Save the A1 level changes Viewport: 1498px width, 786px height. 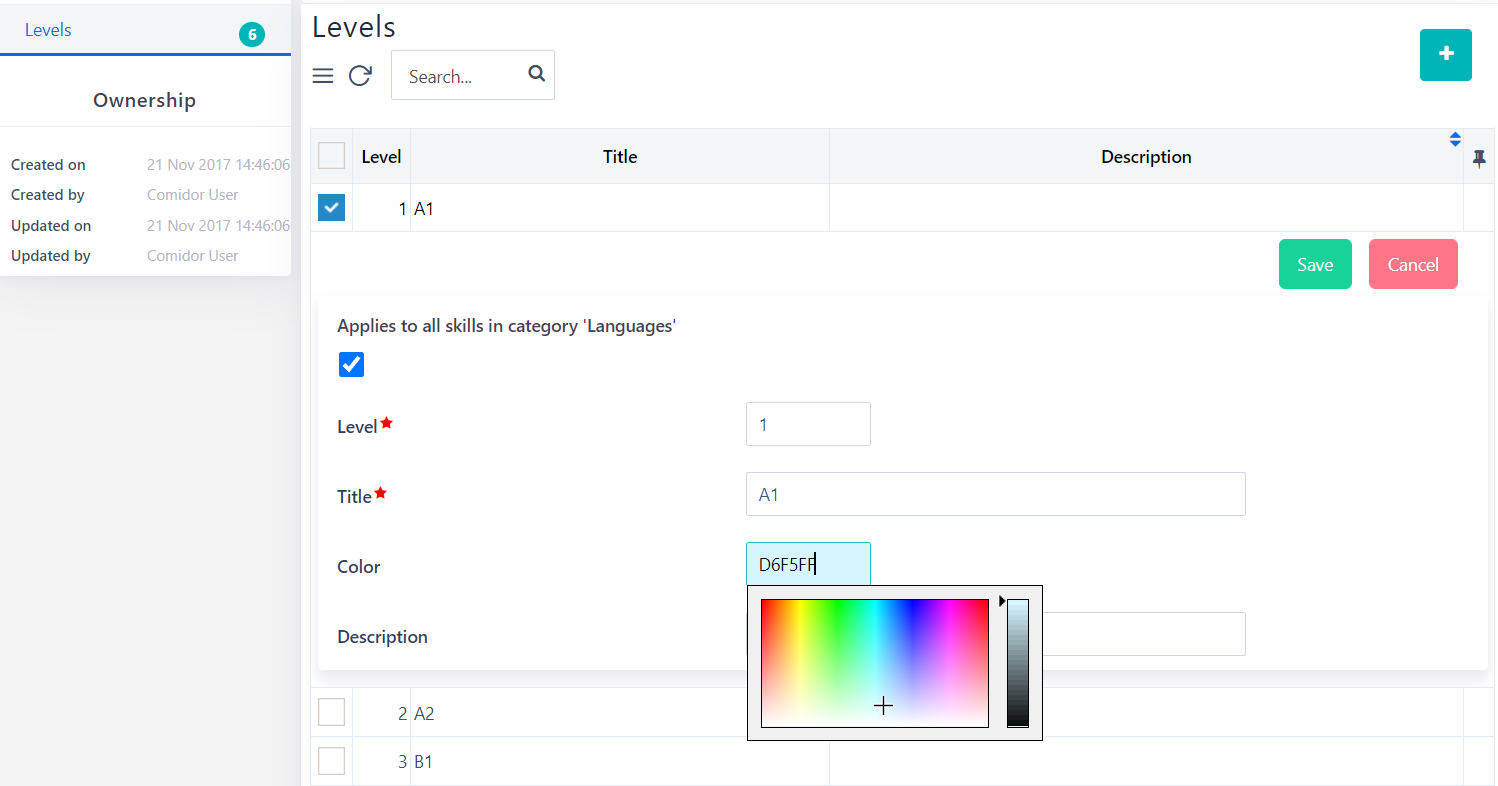(x=1314, y=263)
